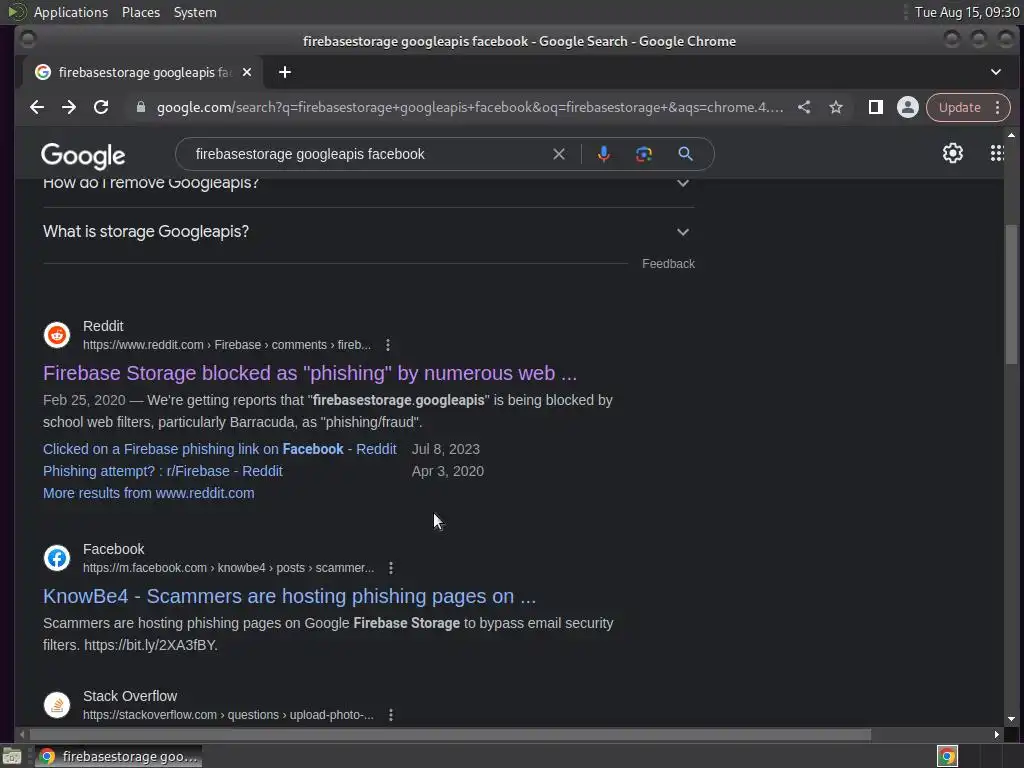1024x768 pixels.
Task: Open the Google apps grid
Action: click(x=997, y=153)
